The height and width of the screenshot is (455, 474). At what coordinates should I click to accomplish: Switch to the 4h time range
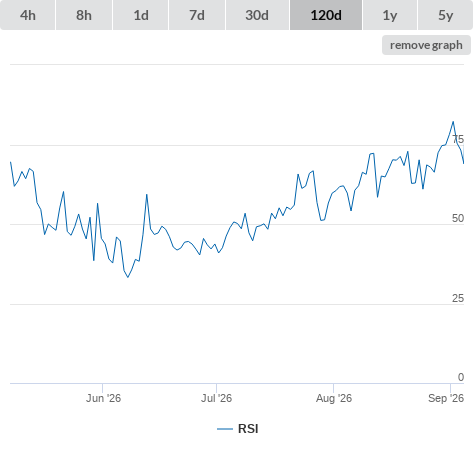click(x=28, y=15)
